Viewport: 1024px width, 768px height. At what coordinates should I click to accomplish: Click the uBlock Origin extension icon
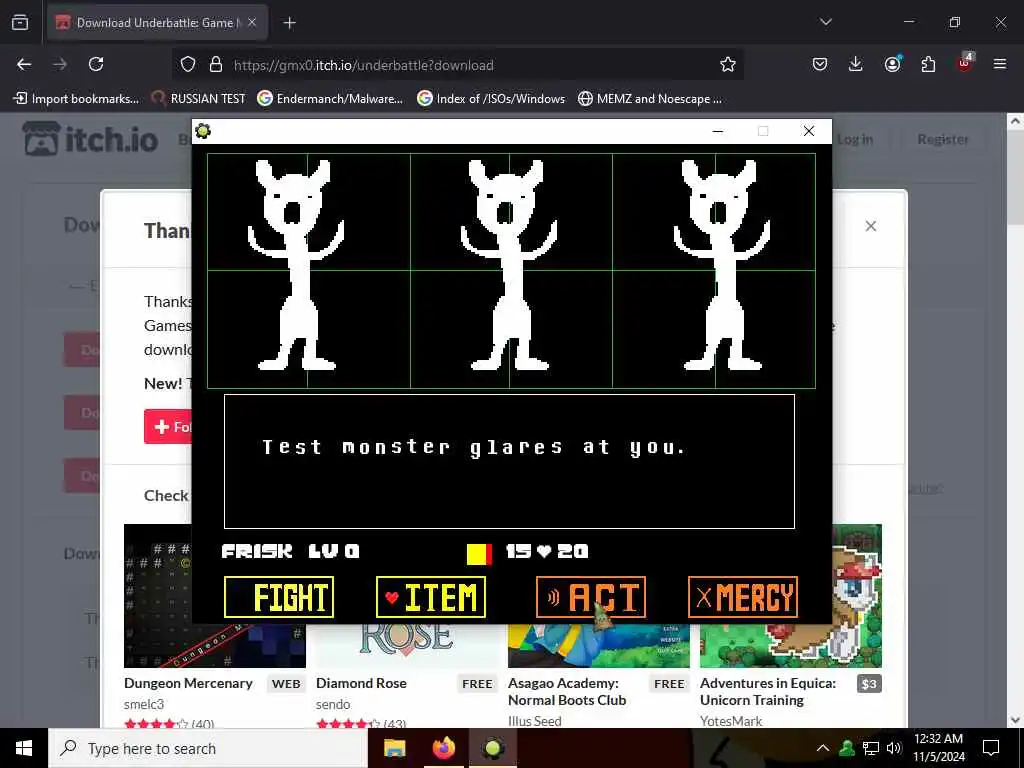965,63
